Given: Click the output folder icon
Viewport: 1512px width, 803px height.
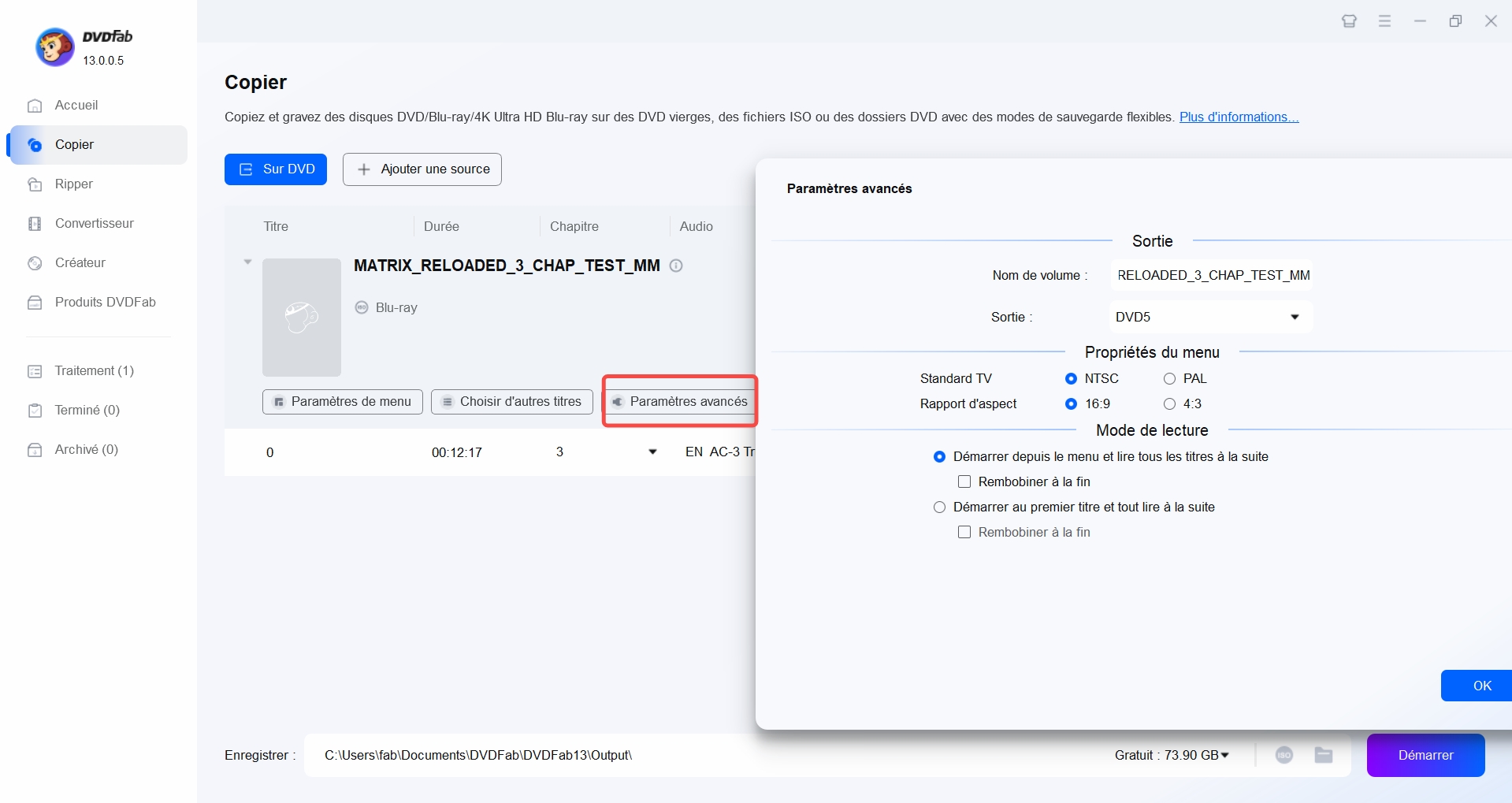Looking at the screenshot, I should (x=1324, y=756).
